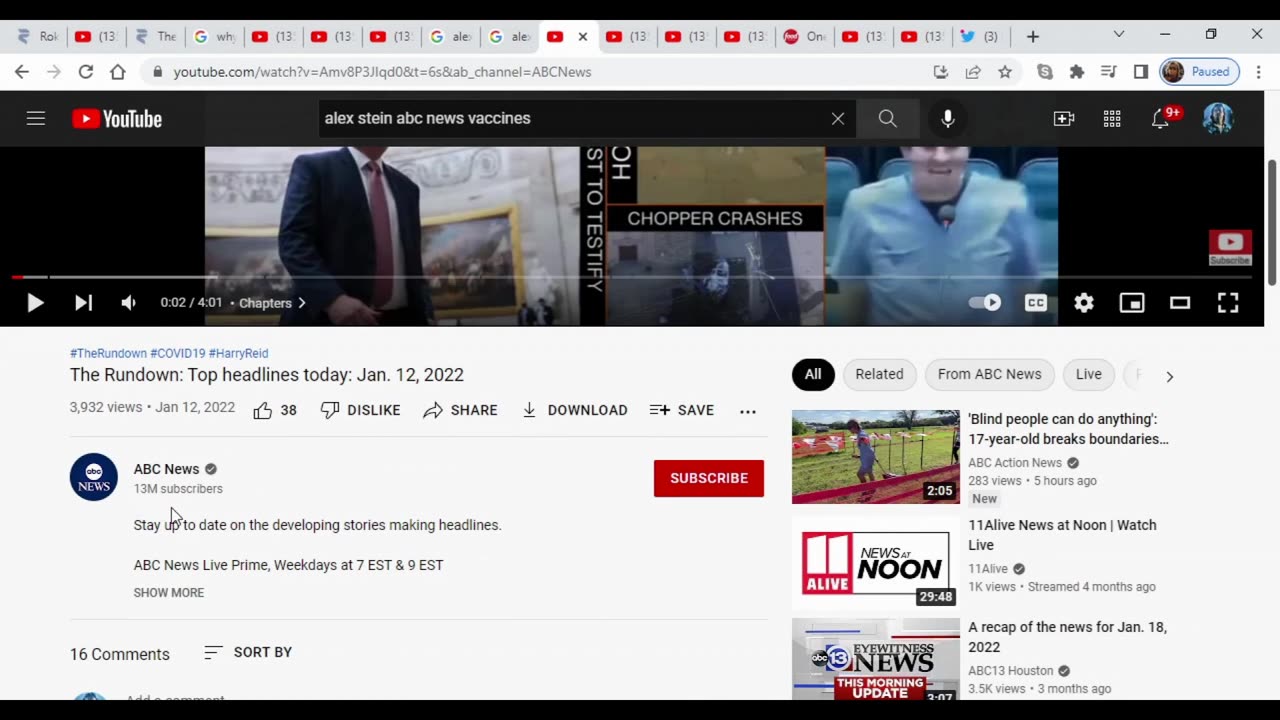Reload the page
Viewport: 1280px width, 720px height.
86,72
